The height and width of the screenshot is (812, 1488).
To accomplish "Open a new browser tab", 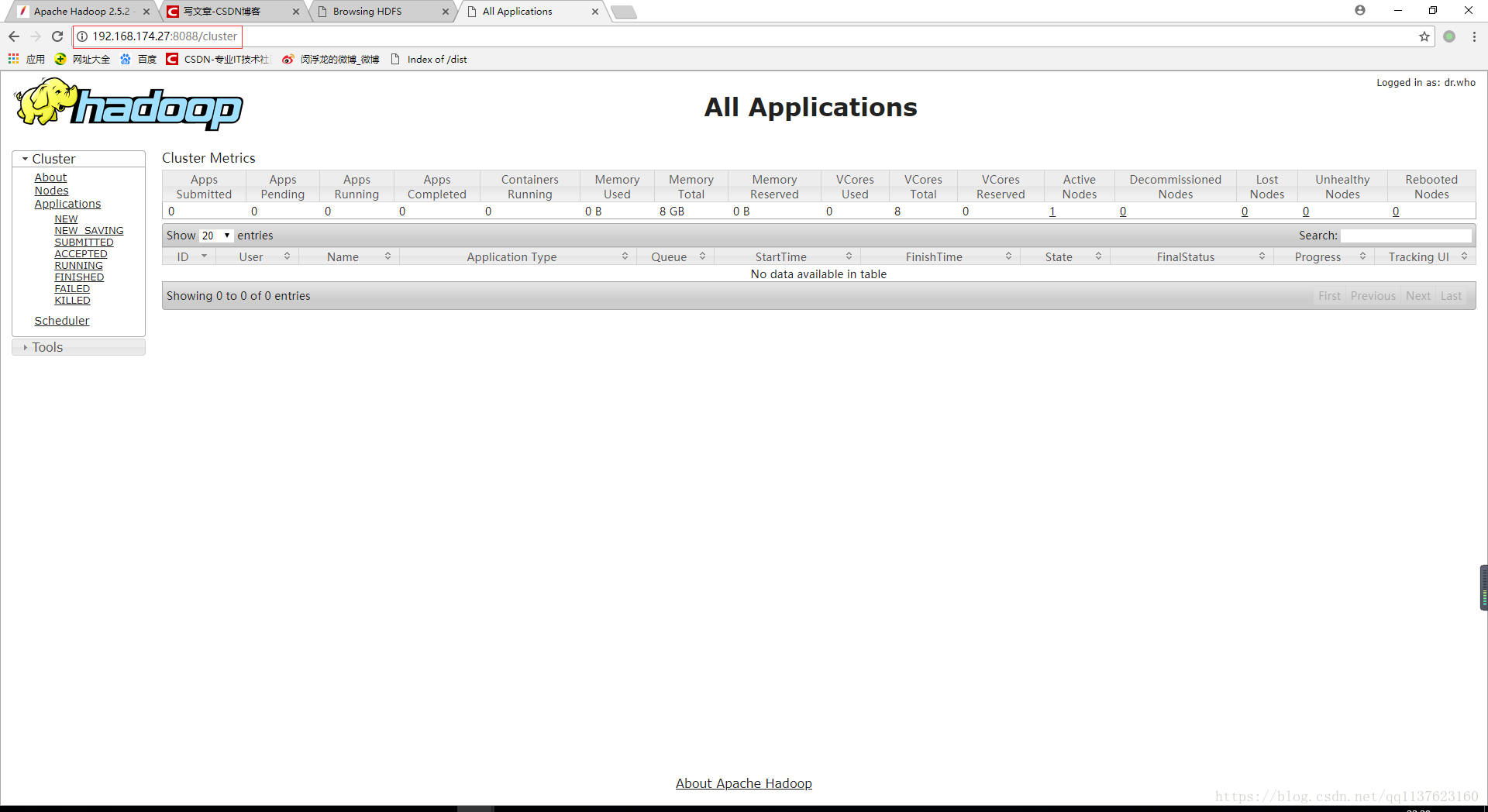I will (624, 12).
